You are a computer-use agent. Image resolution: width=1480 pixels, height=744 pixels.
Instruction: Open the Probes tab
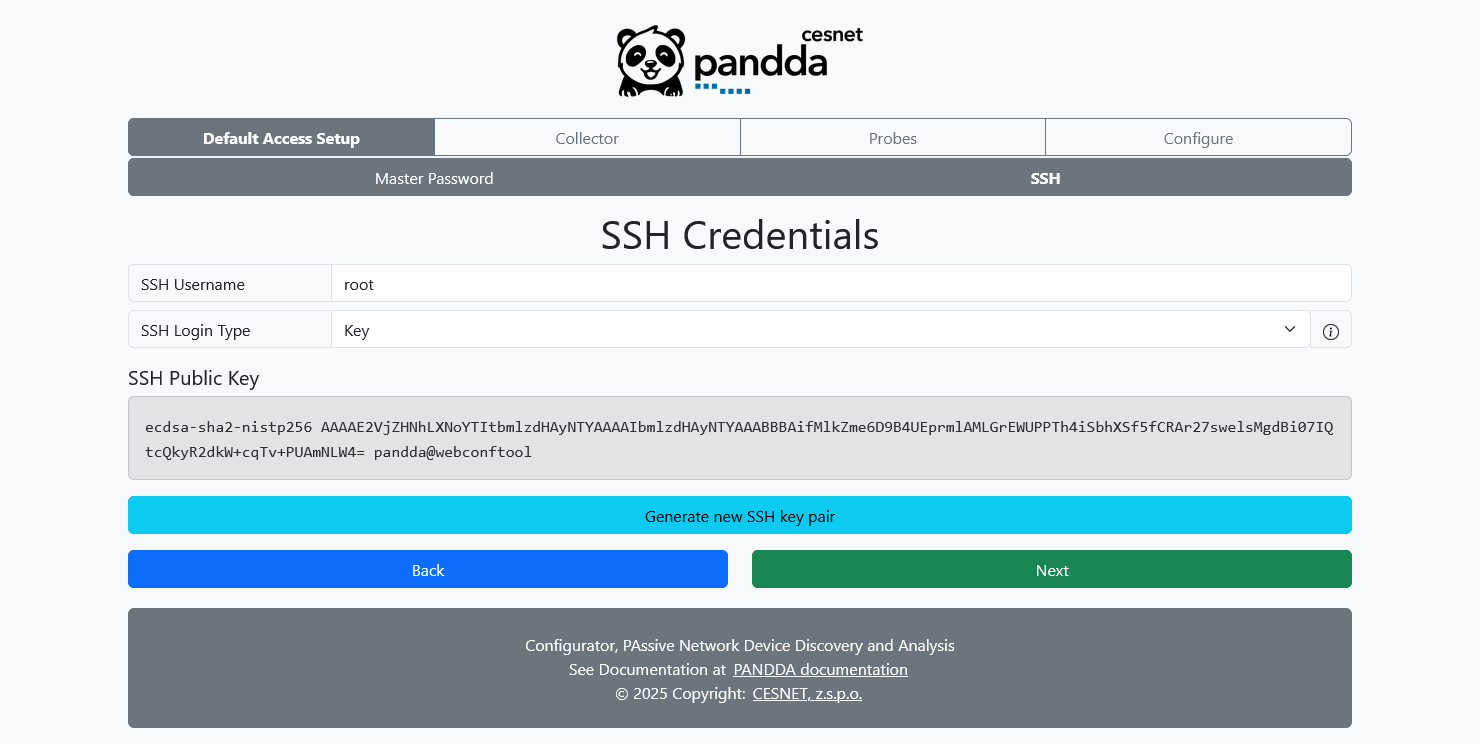(892, 138)
